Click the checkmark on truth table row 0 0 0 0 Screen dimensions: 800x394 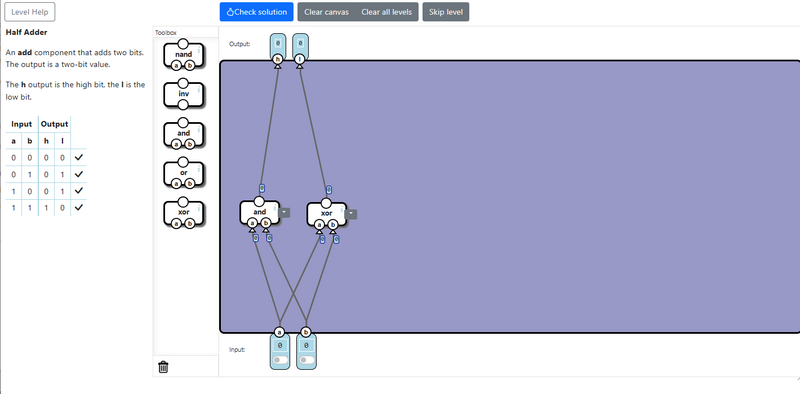pos(79,158)
